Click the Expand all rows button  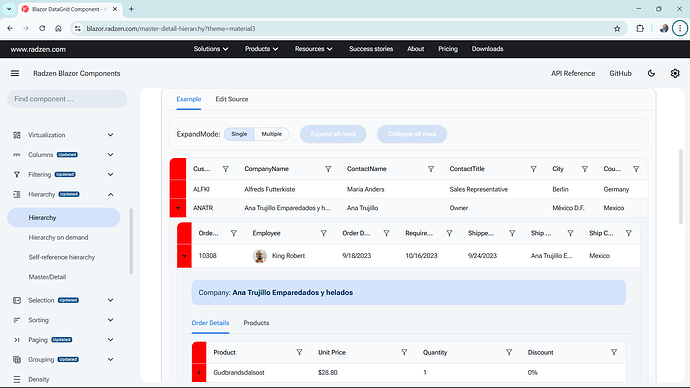pyautogui.click(x=333, y=134)
